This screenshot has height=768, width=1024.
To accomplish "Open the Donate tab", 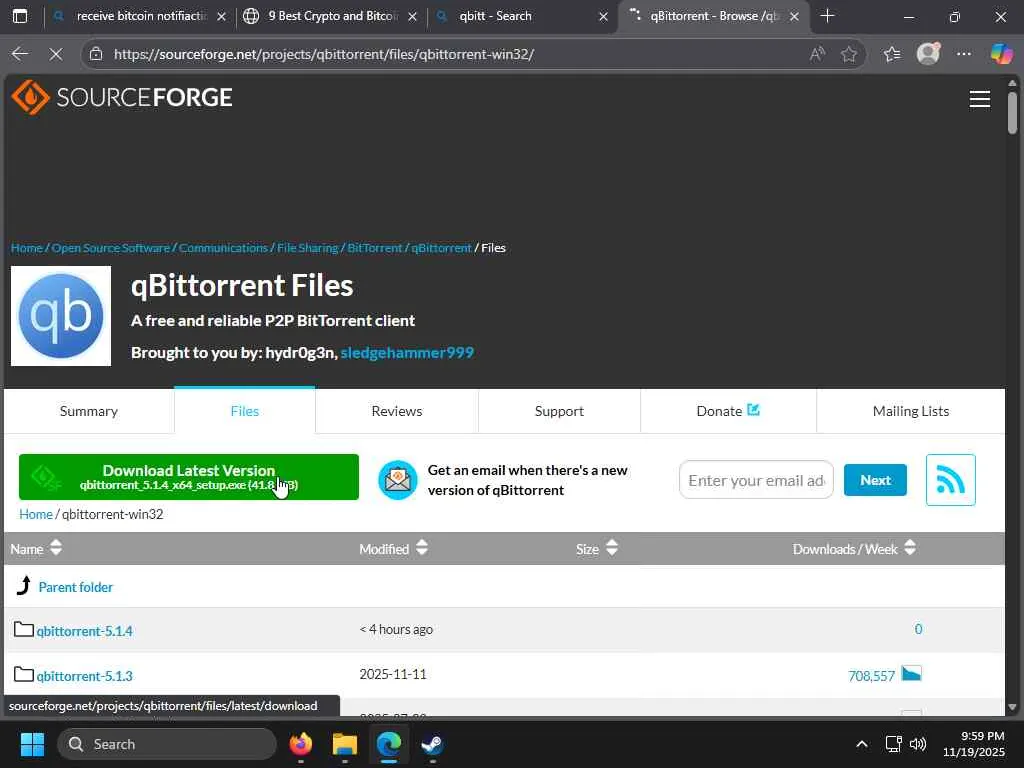I will click(728, 411).
